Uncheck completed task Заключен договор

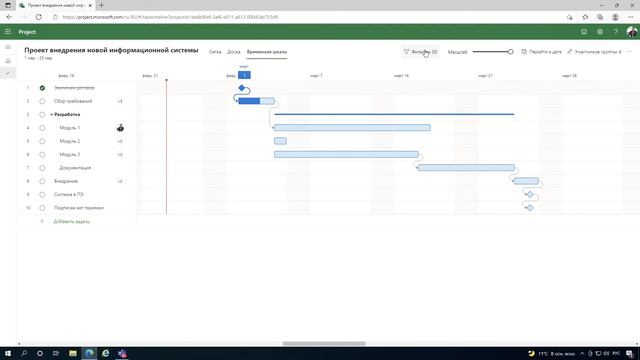point(42,88)
